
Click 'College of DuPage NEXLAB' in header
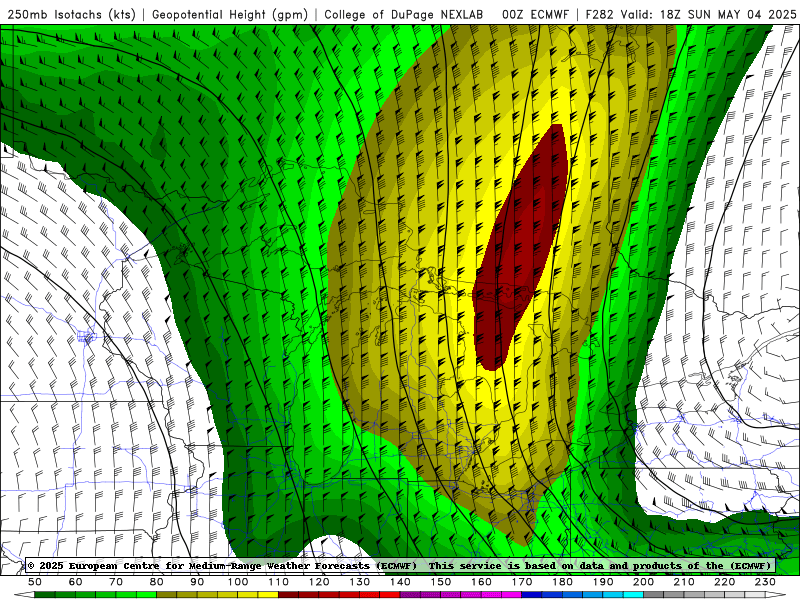(x=404, y=14)
